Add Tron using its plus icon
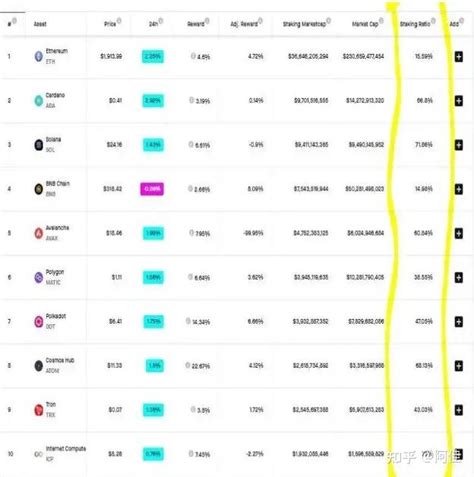474x477 pixels. point(459,410)
